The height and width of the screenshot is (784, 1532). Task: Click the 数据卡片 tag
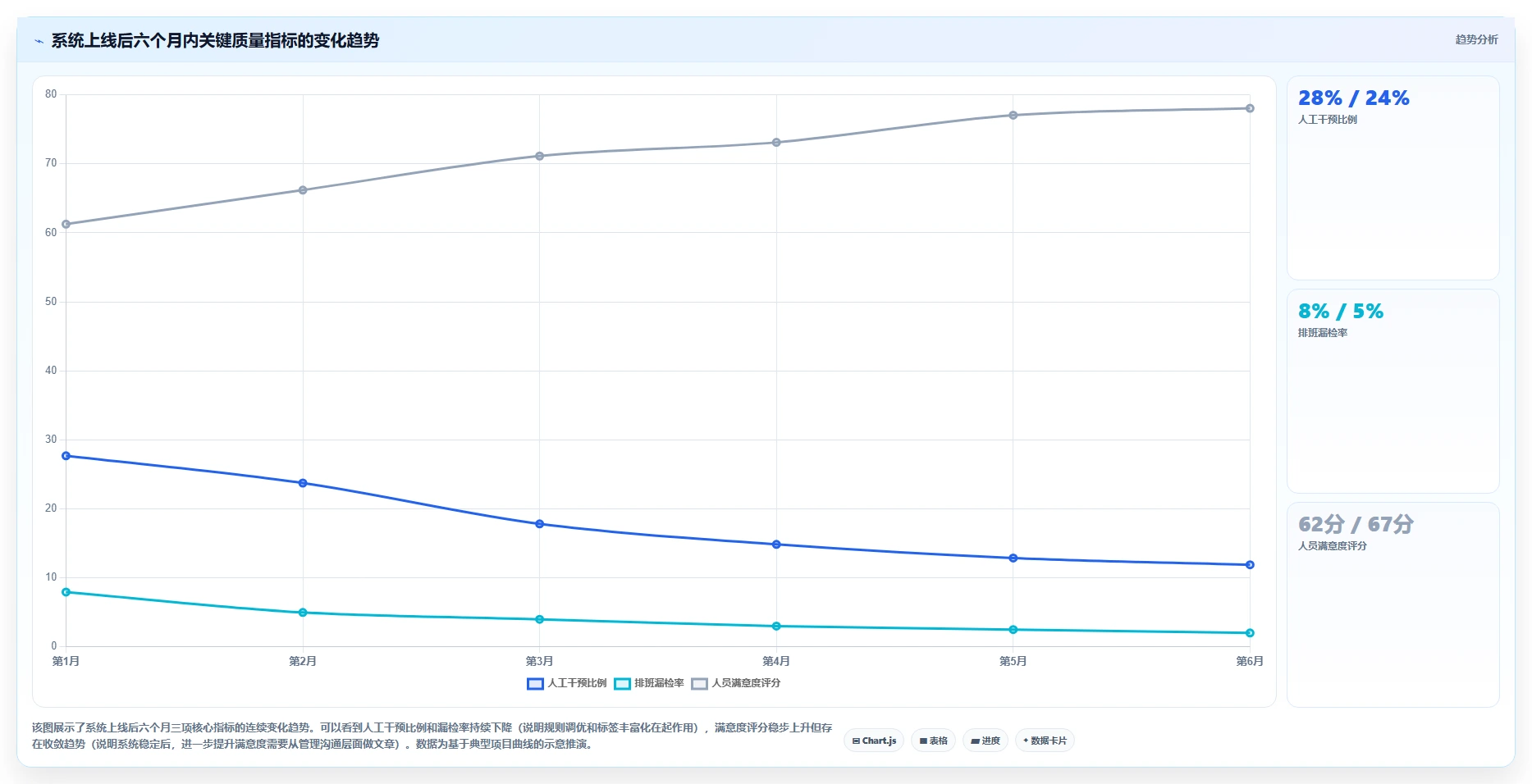coord(1045,741)
